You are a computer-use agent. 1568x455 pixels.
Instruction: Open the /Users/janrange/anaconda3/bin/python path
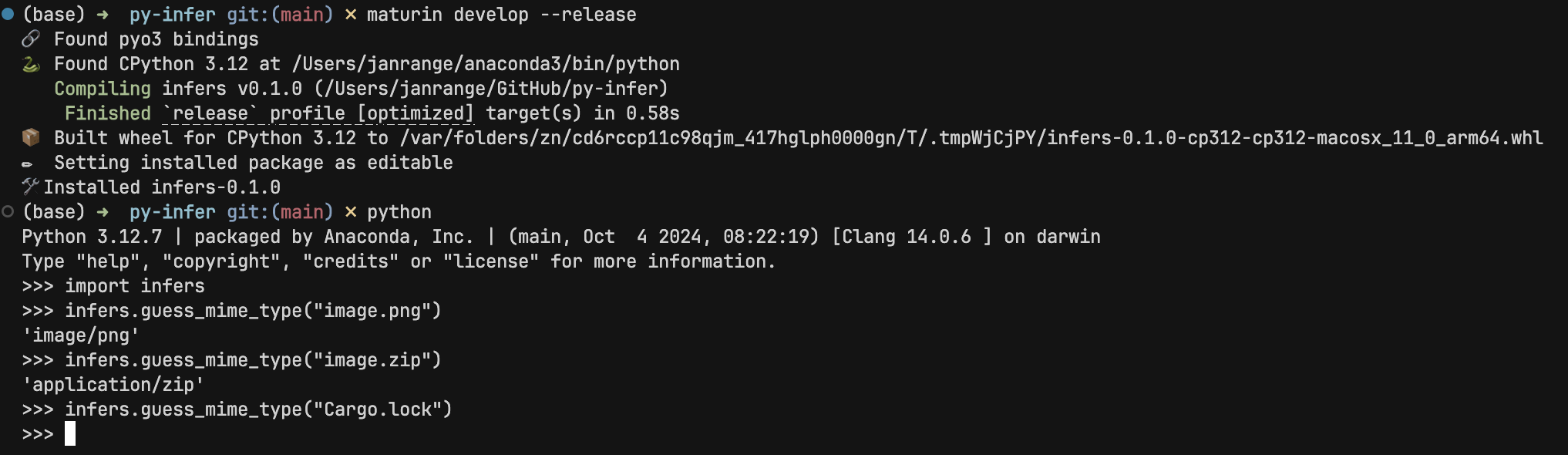tap(486, 64)
